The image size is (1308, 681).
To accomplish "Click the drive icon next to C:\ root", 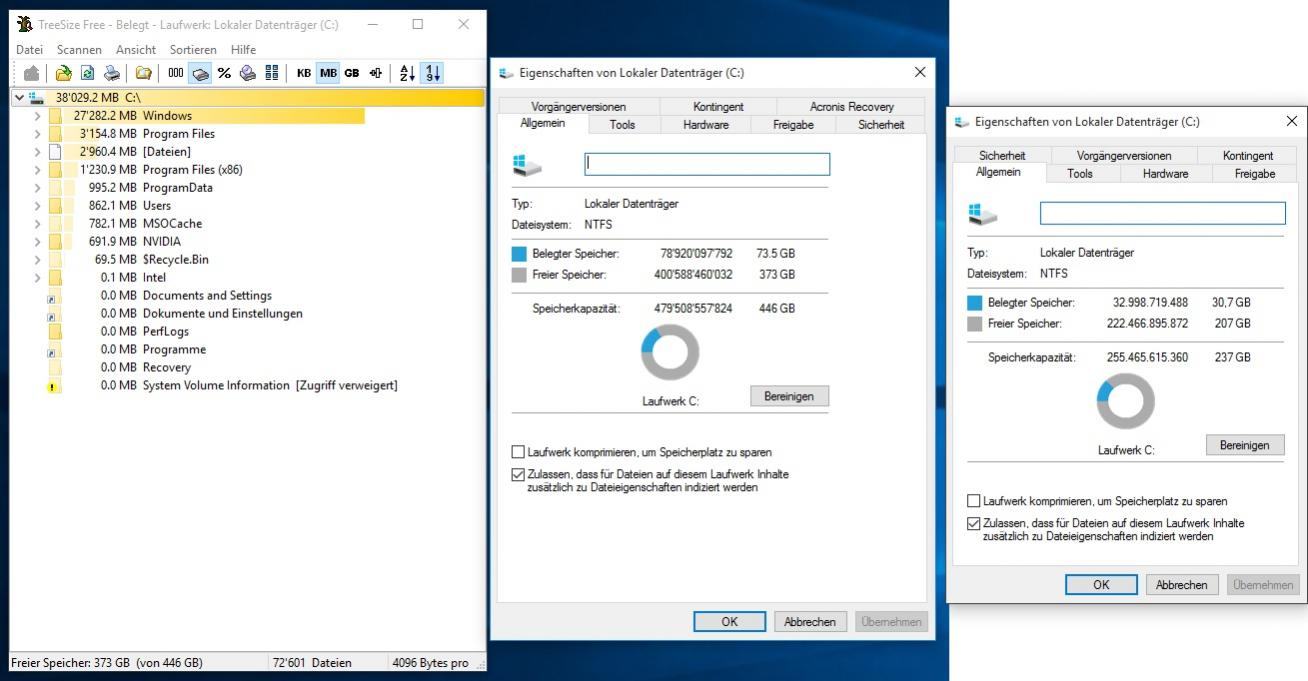I will click(x=37, y=98).
